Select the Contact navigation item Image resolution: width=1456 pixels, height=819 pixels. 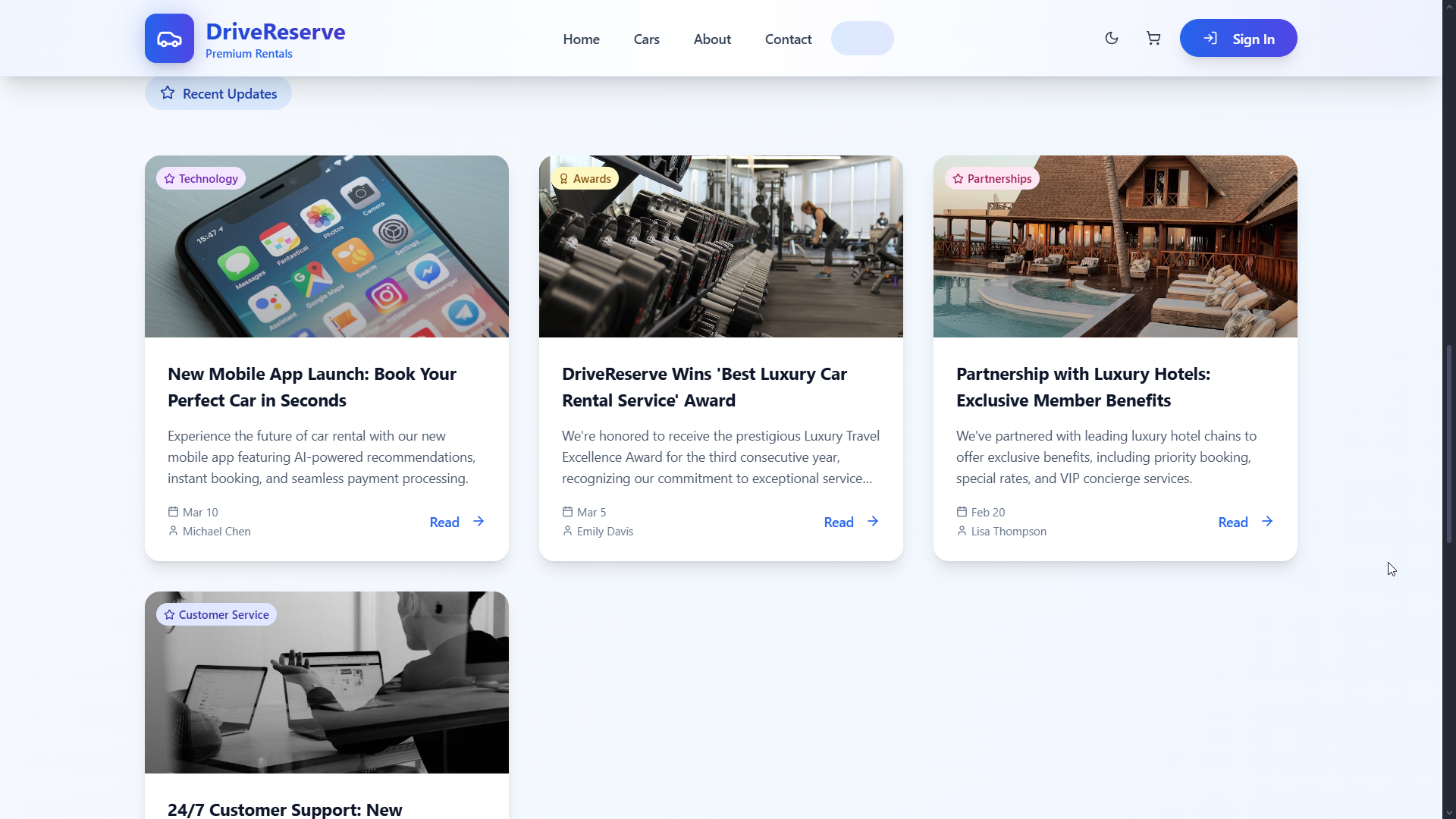[788, 39]
